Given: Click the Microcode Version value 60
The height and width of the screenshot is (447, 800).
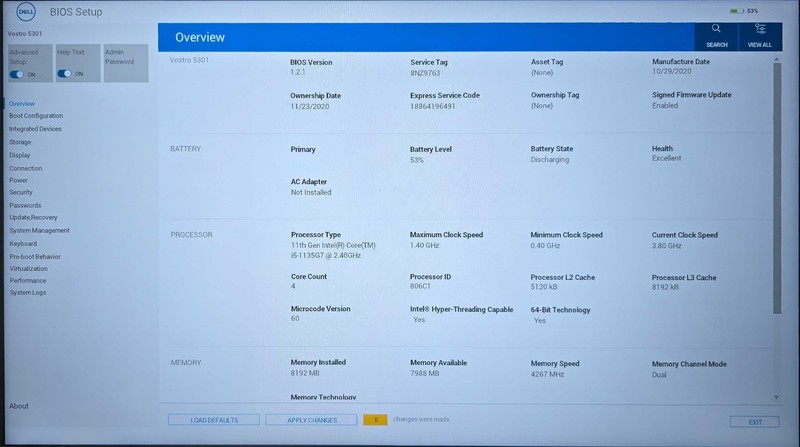Looking at the screenshot, I should pyautogui.click(x=295, y=318).
